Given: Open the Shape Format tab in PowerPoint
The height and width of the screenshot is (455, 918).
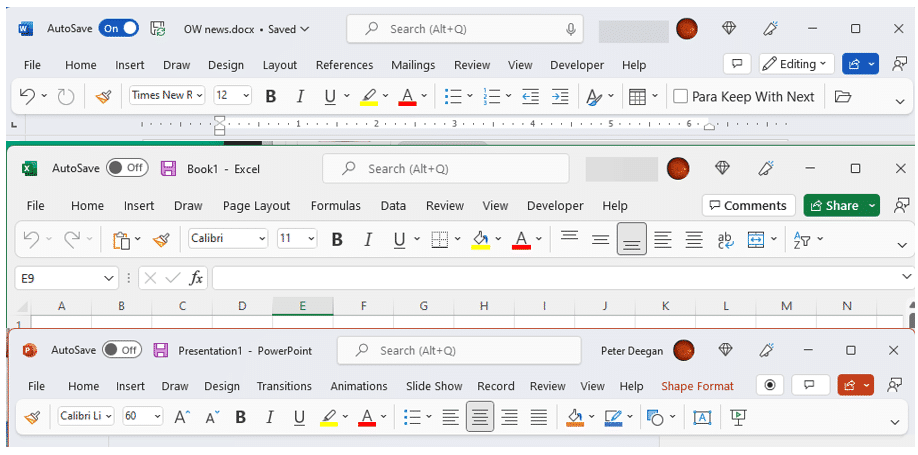Looking at the screenshot, I should pyautogui.click(x=697, y=386).
